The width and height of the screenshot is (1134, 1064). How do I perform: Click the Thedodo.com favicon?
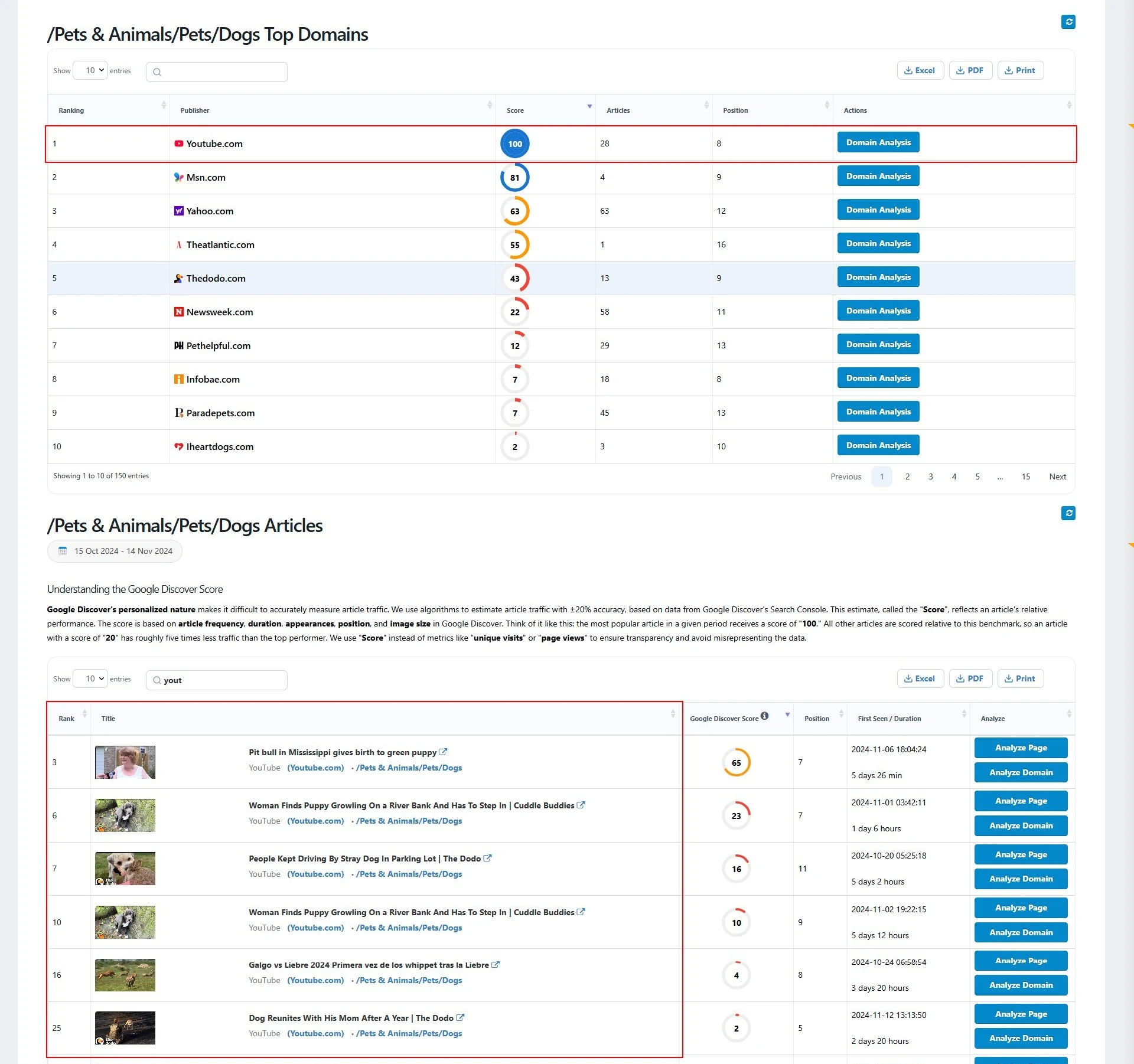[178, 278]
